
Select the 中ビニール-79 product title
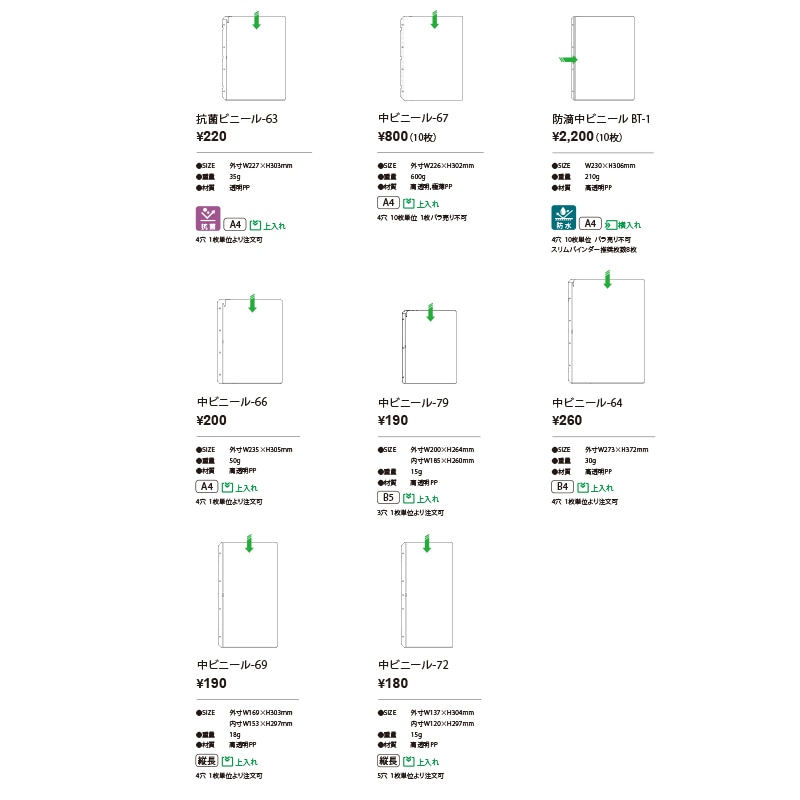(413, 403)
